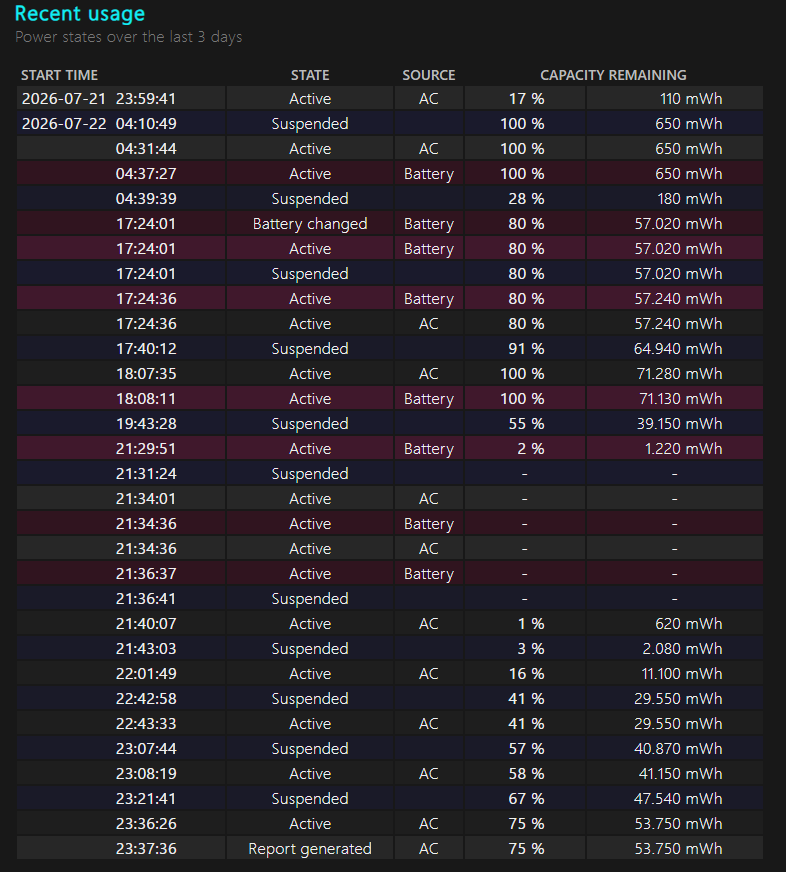Select the 04:39:39 Suspended row time
The image size is (786, 872).
[x=146, y=199]
